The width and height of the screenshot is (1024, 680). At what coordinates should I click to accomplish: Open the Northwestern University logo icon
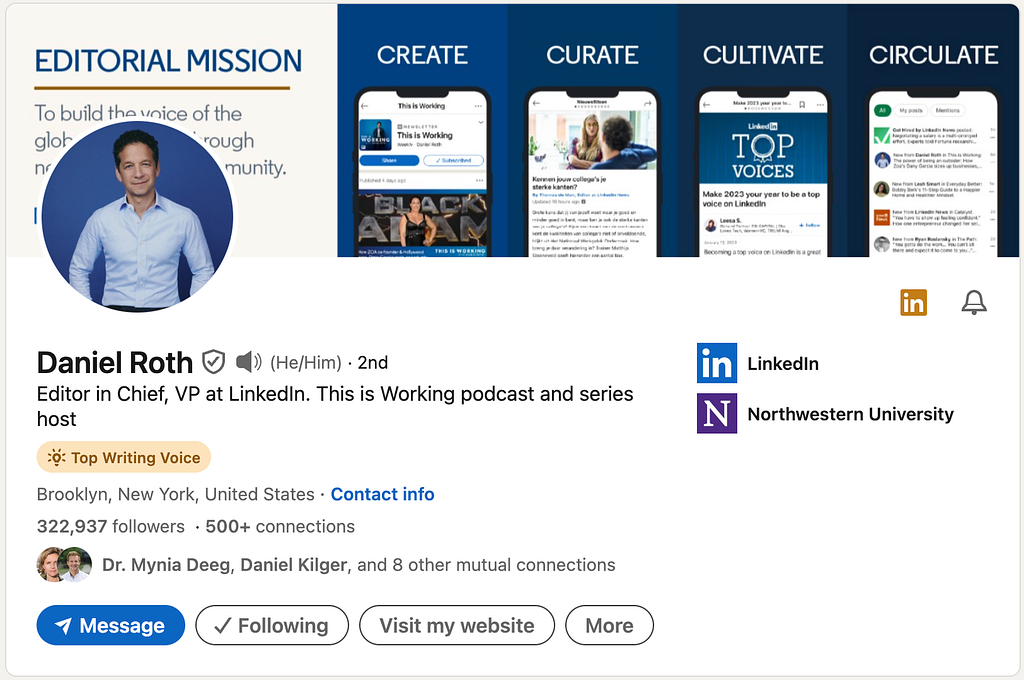(717, 413)
